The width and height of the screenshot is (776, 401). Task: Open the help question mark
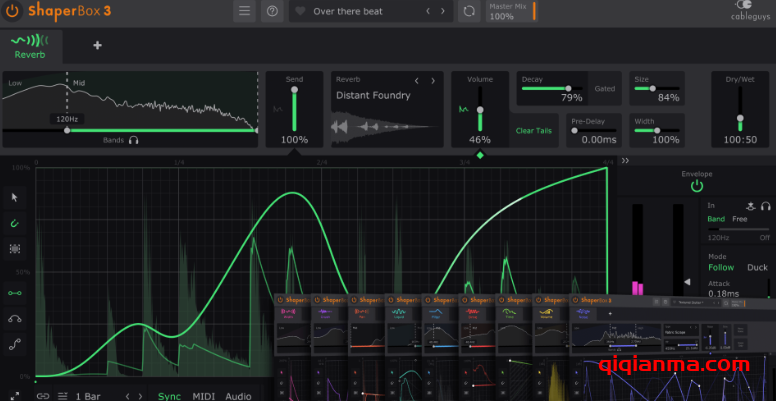tap(272, 11)
